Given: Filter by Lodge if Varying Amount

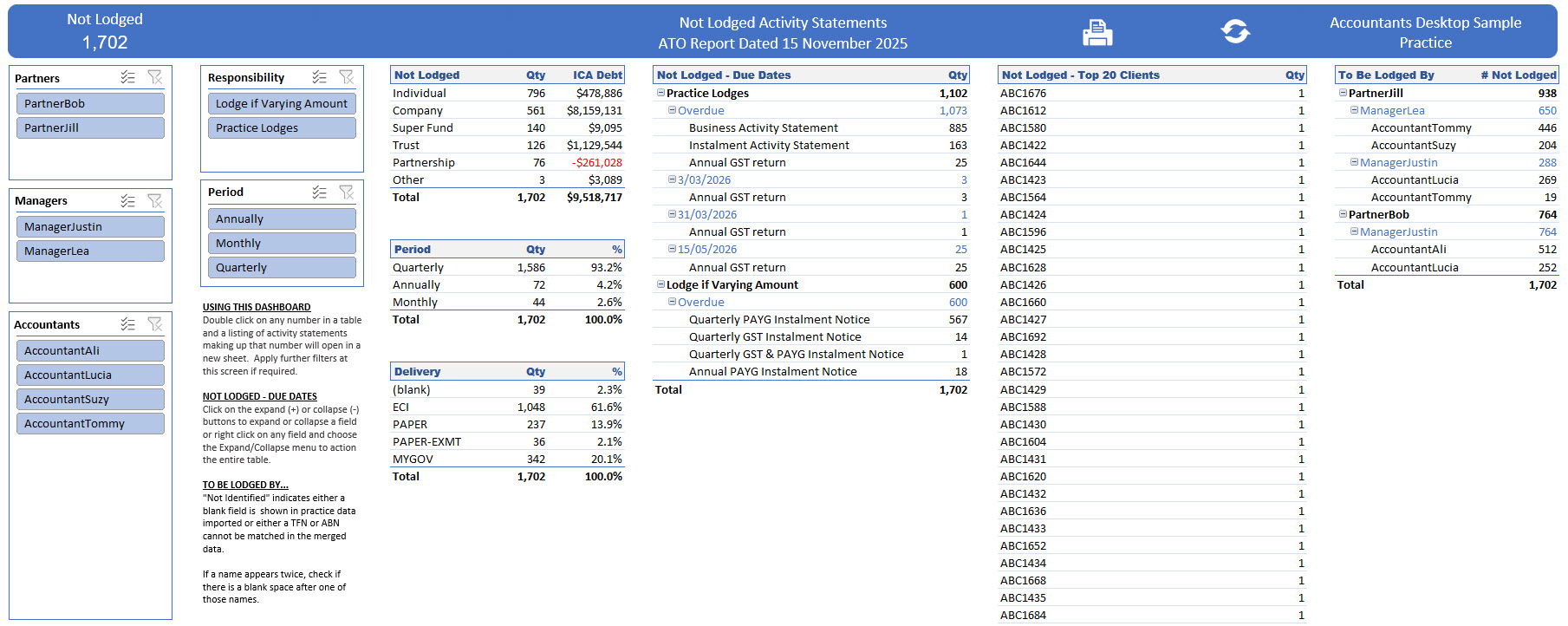Looking at the screenshot, I should [x=282, y=103].
